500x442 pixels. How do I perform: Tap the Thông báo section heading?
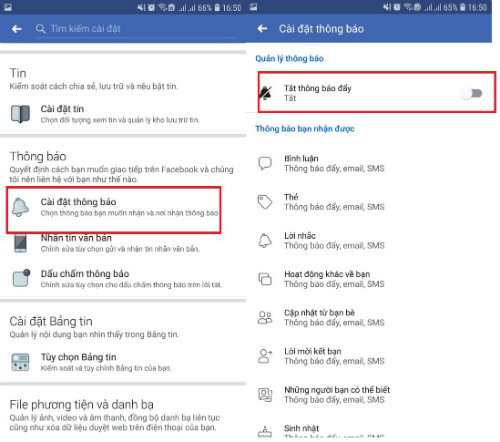[x=38, y=156]
